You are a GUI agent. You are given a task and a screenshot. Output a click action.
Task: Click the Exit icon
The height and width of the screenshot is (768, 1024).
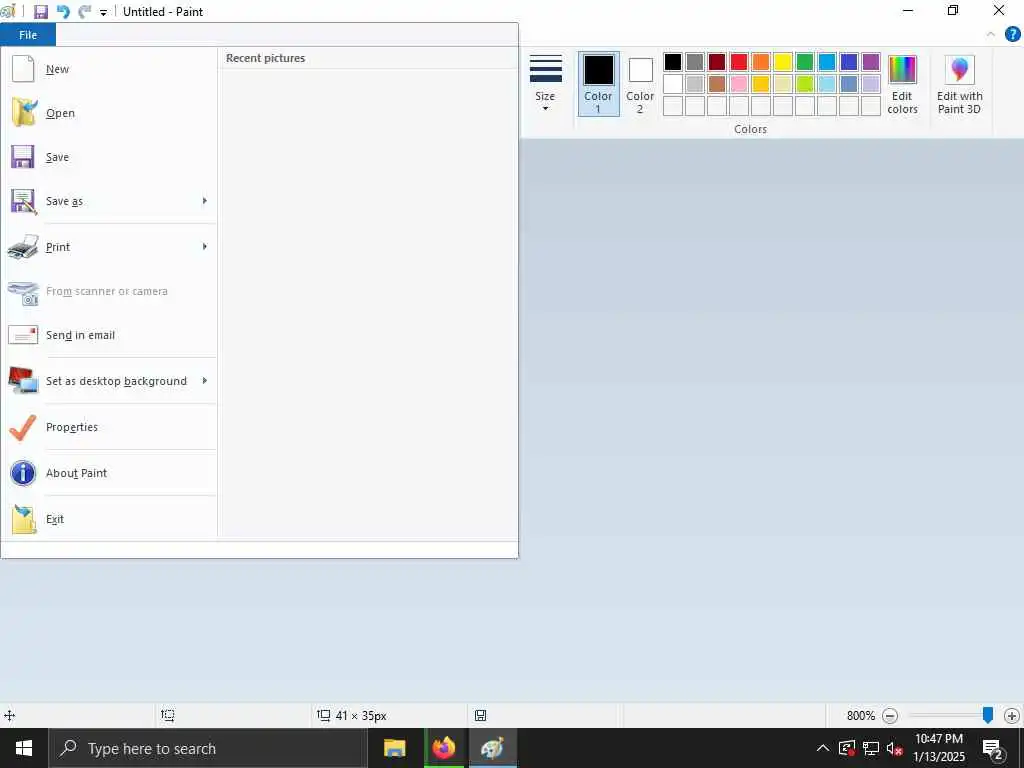(24, 519)
